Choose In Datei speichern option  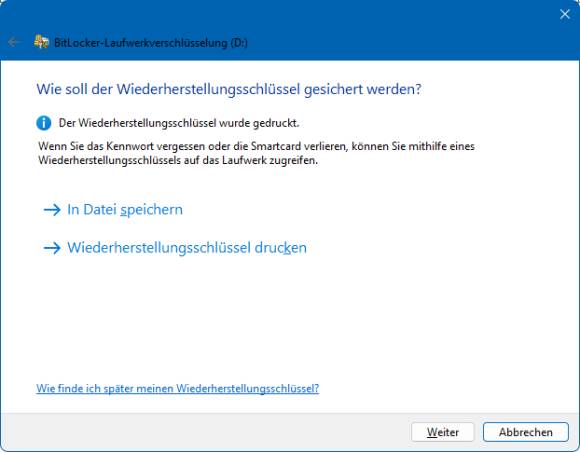click(x=125, y=209)
